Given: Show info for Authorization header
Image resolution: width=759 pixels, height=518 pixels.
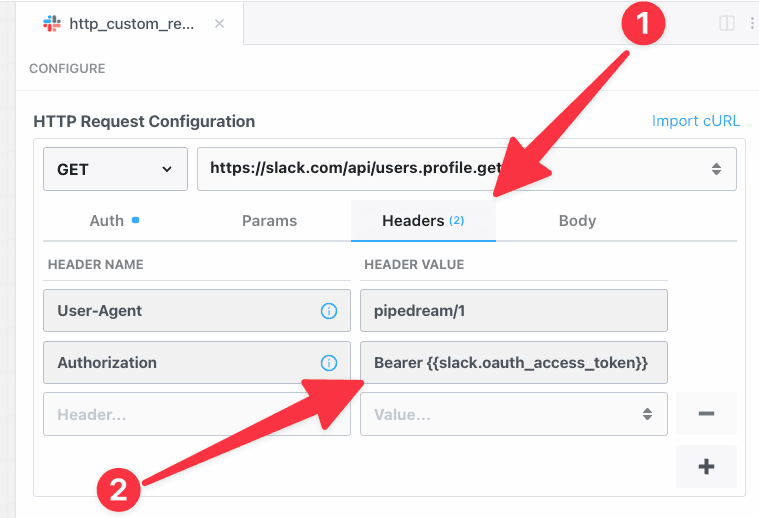Looking at the screenshot, I should click(x=329, y=363).
